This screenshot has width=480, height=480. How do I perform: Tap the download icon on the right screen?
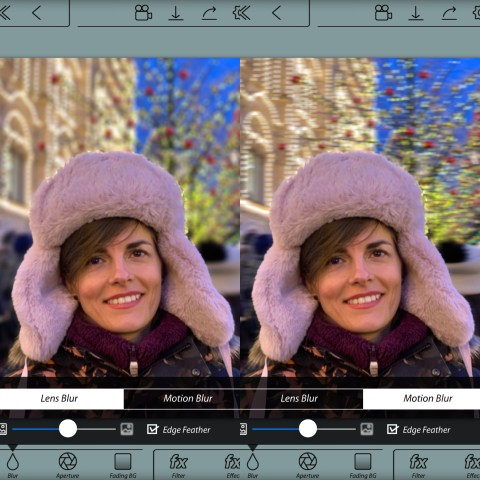[x=416, y=13]
